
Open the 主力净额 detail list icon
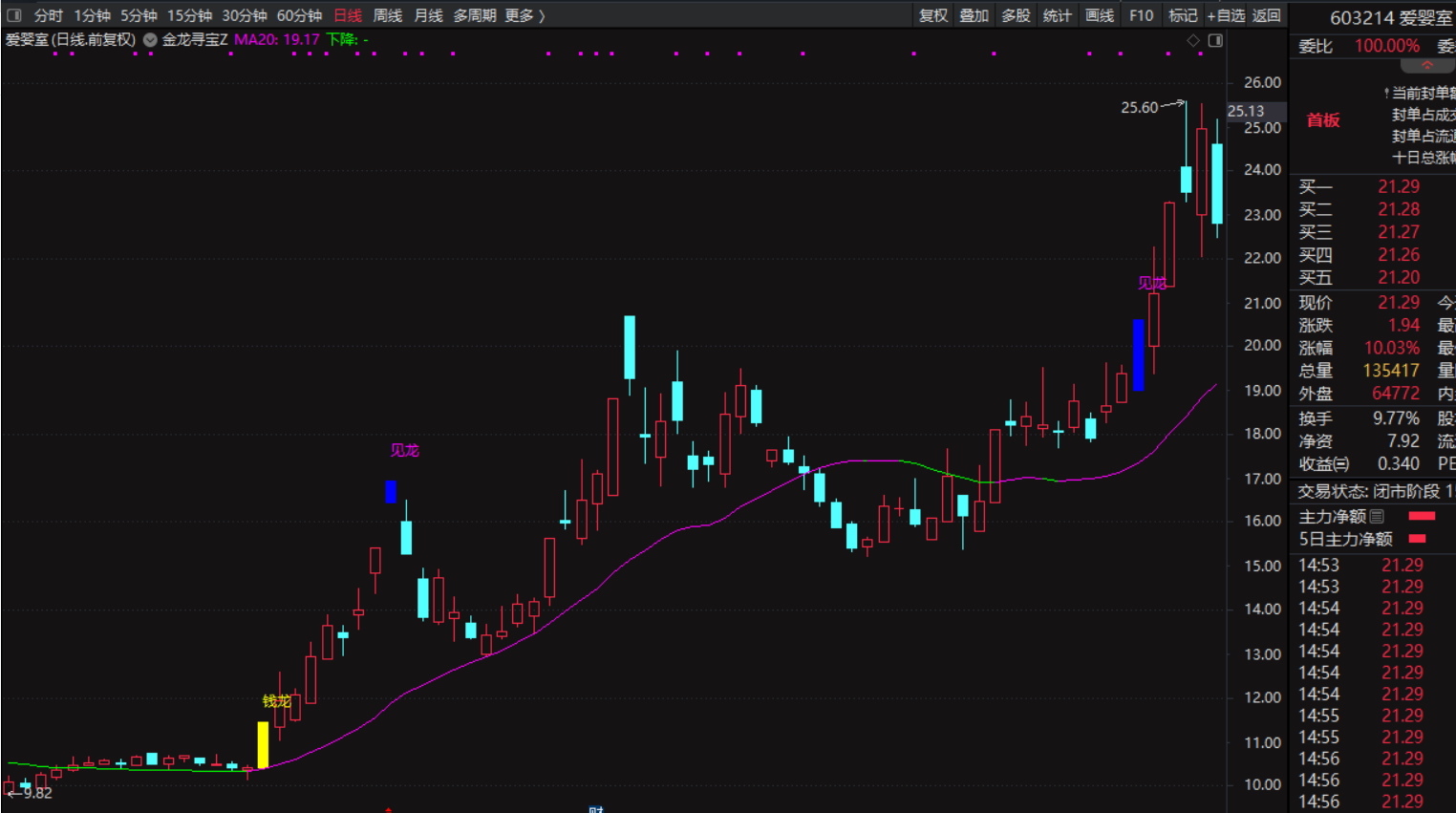click(x=1377, y=517)
